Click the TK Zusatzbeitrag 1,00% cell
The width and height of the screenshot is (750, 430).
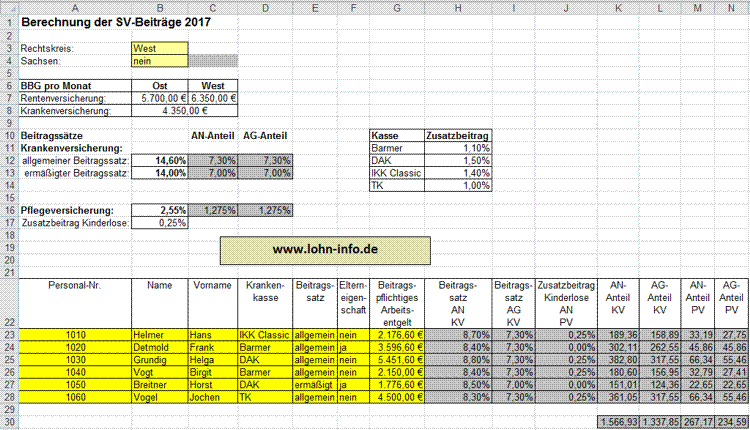(458, 185)
